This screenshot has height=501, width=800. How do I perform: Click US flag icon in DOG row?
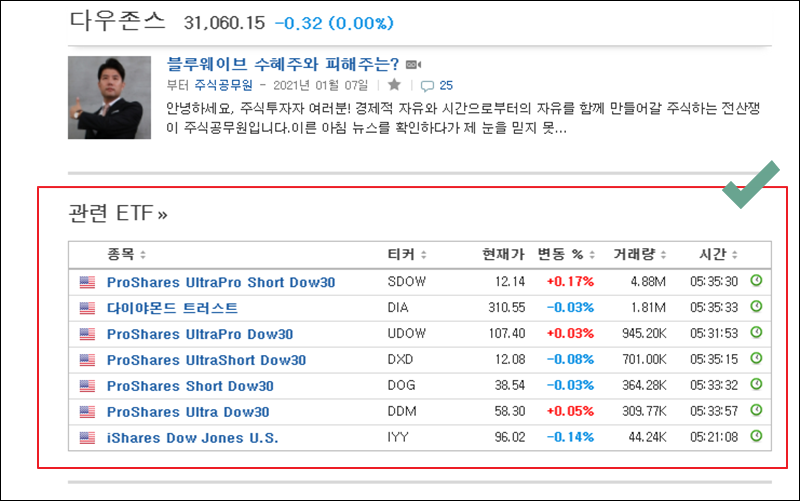point(87,386)
